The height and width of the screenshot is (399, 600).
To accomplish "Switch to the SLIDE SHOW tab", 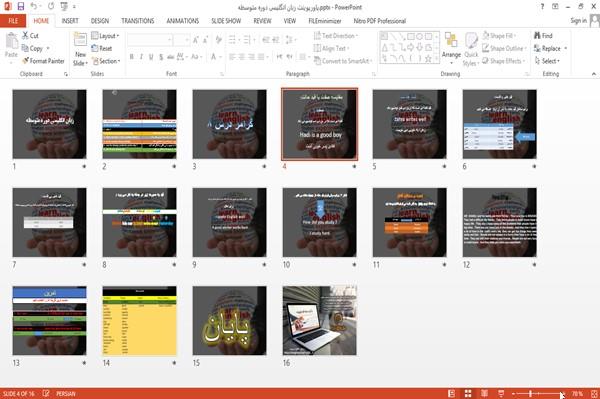I will point(226,21).
